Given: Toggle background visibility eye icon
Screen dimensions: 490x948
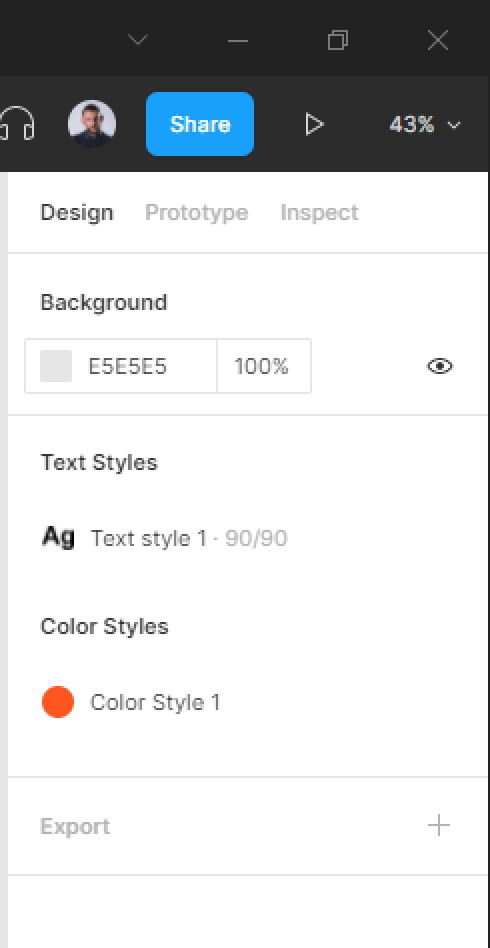Looking at the screenshot, I should pyautogui.click(x=440, y=366).
